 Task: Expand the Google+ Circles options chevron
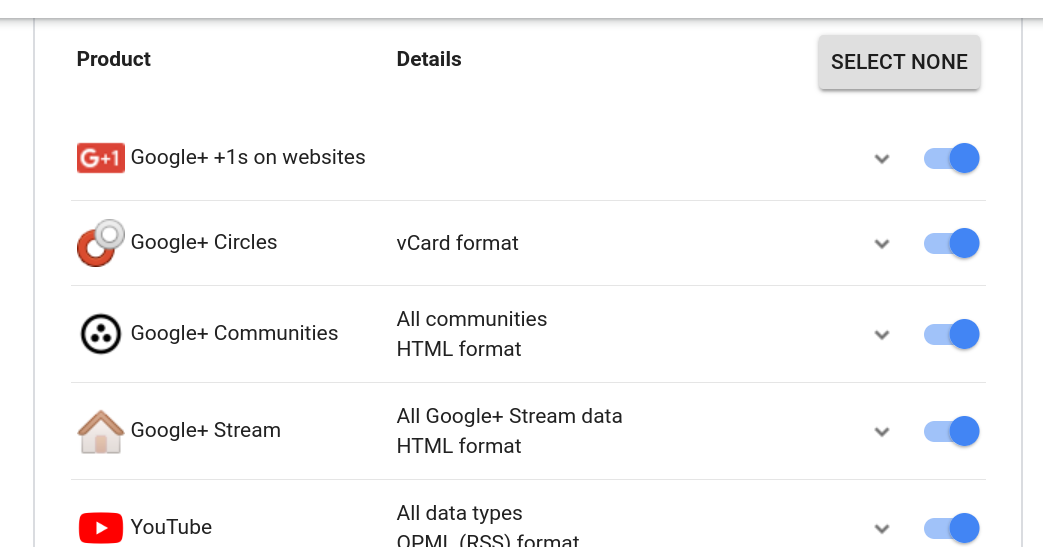click(882, 244)
